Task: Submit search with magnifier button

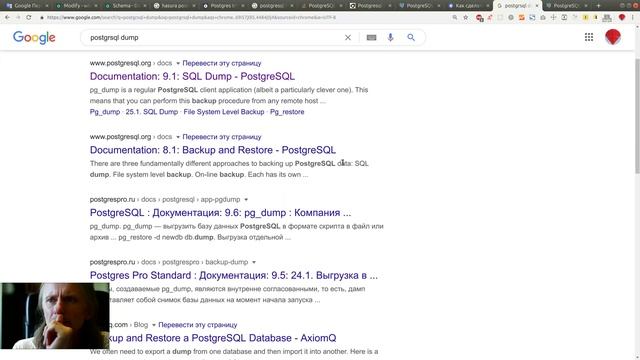Action: pyautogui.click(x=411, y=38)
